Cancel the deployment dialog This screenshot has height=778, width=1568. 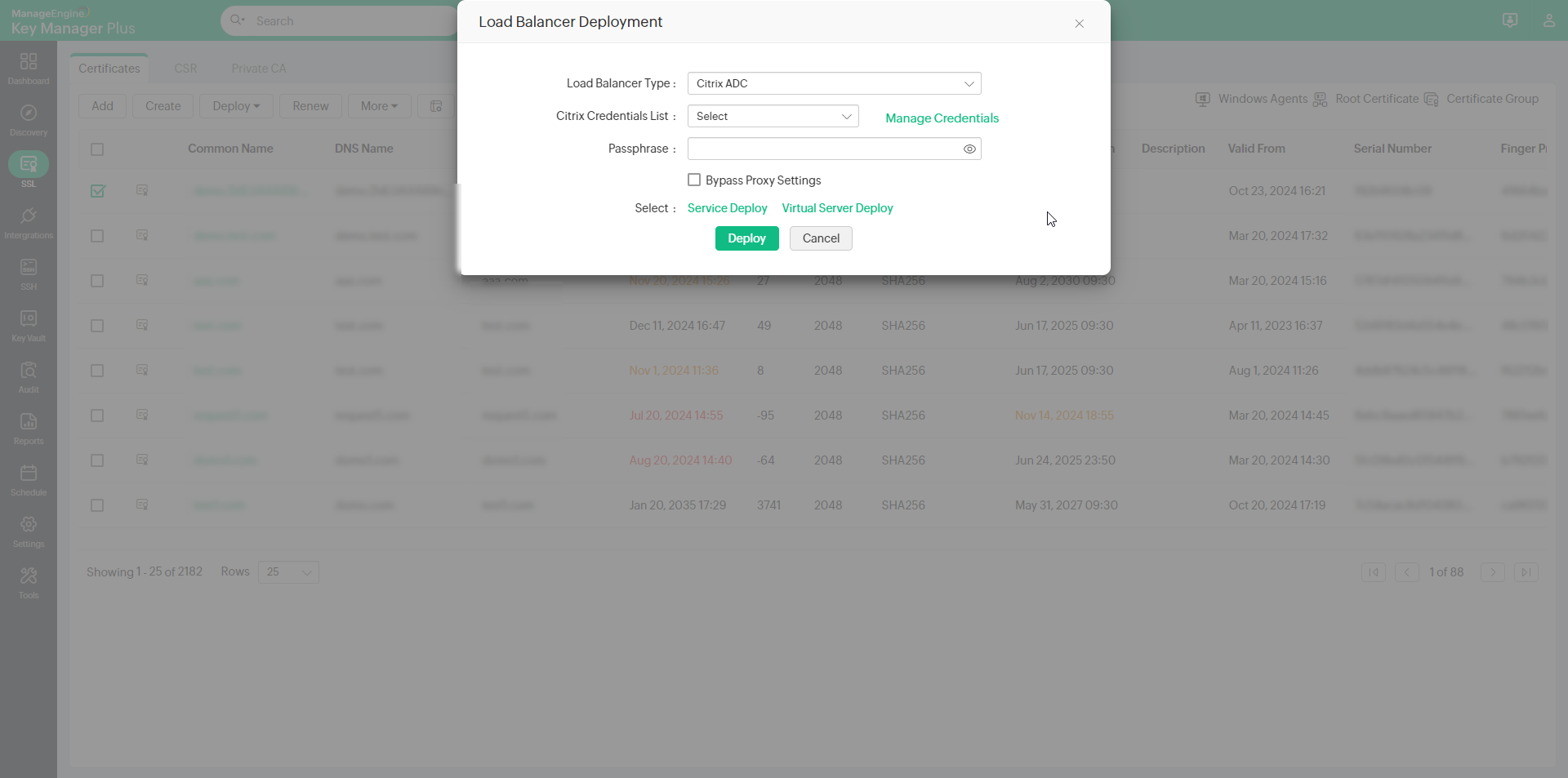[821, 238]
